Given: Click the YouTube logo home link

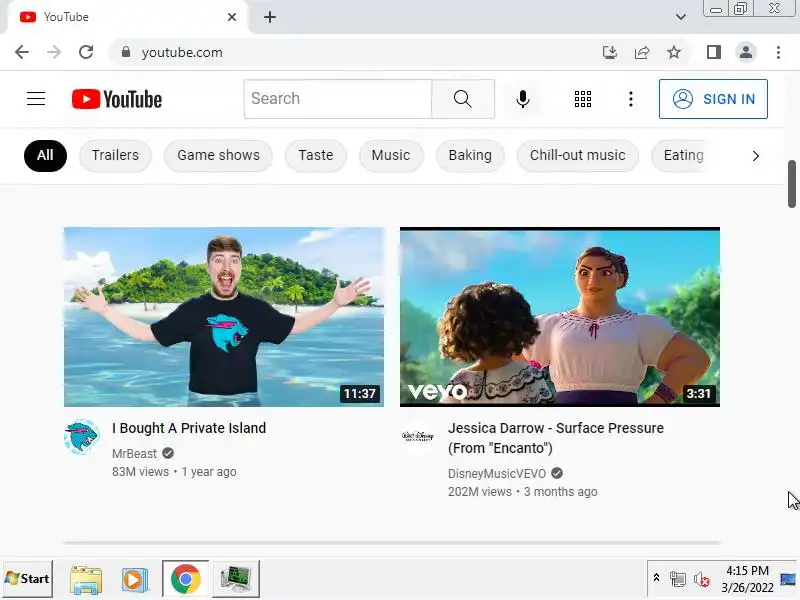Looking at the screenshot, I should [117, 99].
